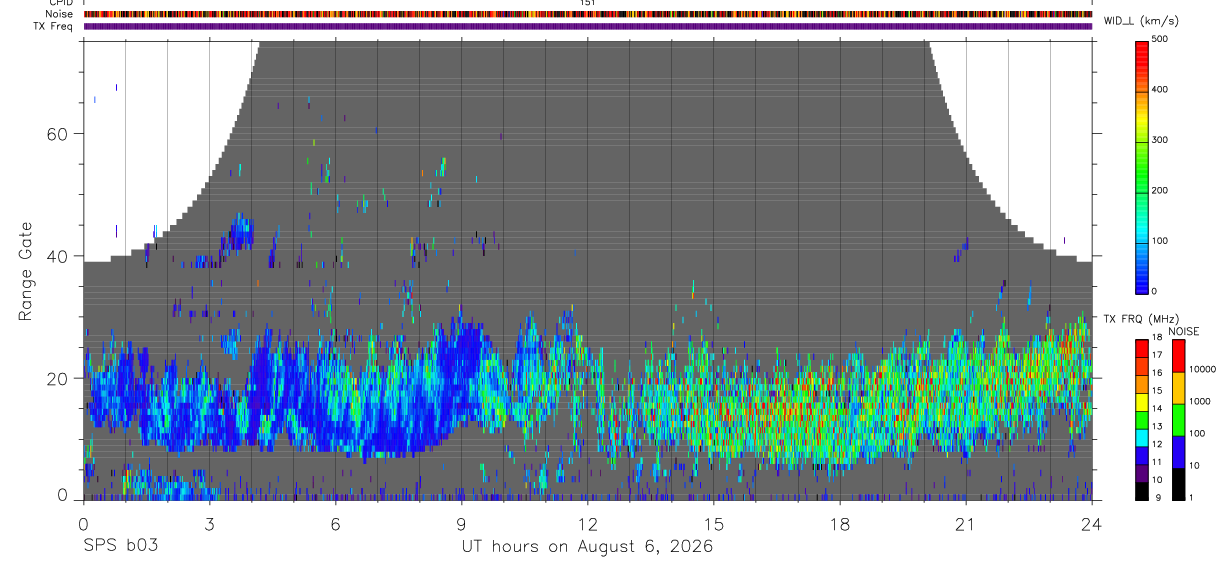The height and width of the screenshot is (567, 1228).
Task: Click the WID (km/s) vertical color bar
Action: click(x=1142, y=165)
